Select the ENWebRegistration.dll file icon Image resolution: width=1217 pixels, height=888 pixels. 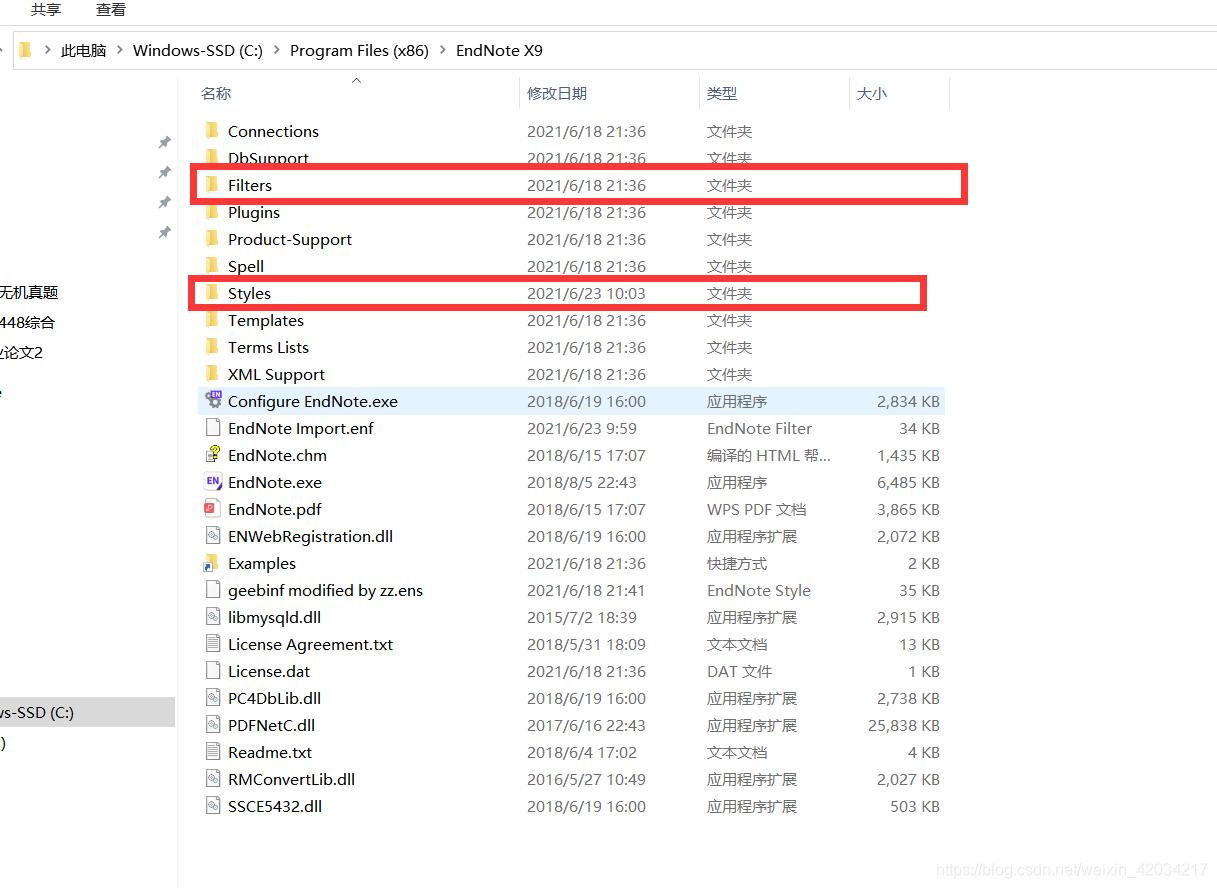(x=212, y=536)
